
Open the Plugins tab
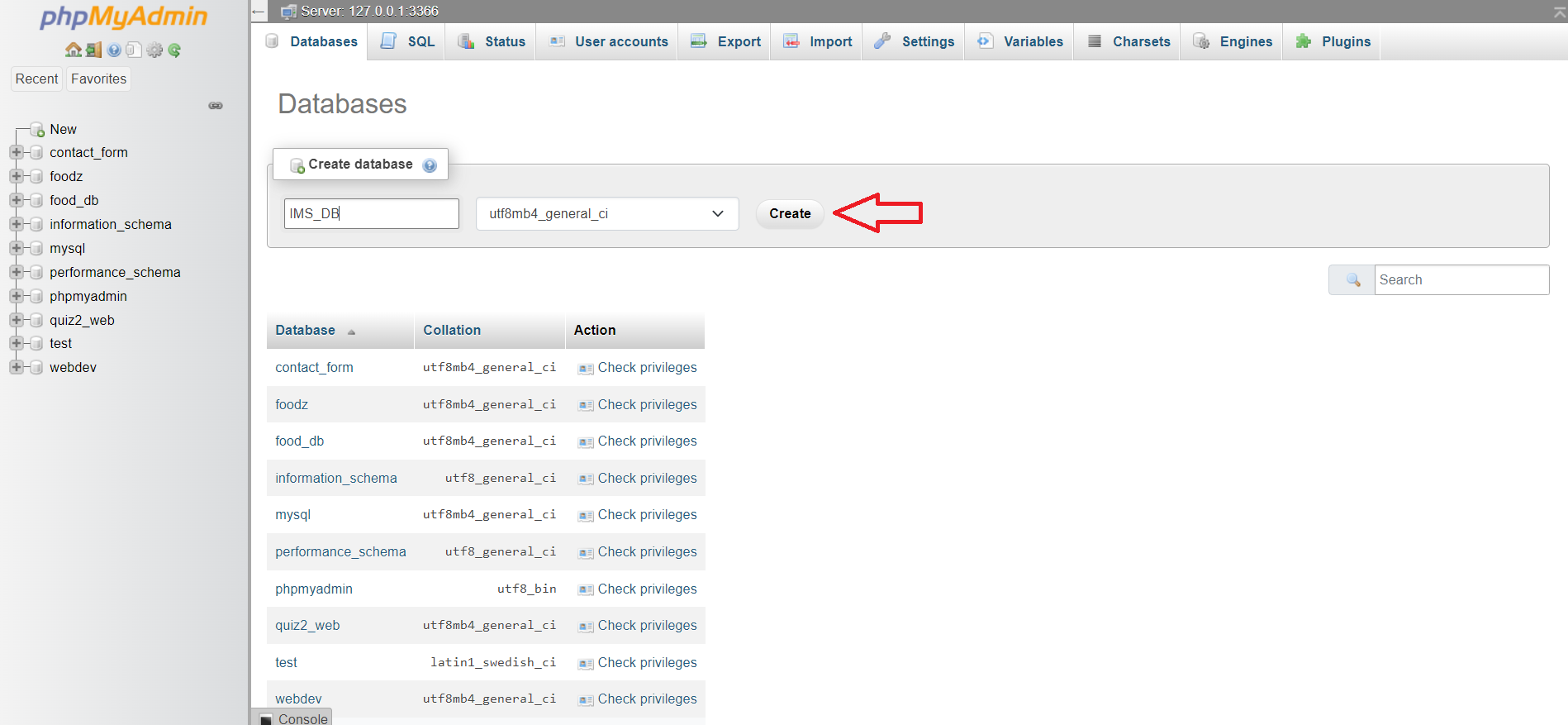(x=1332, y=41)
